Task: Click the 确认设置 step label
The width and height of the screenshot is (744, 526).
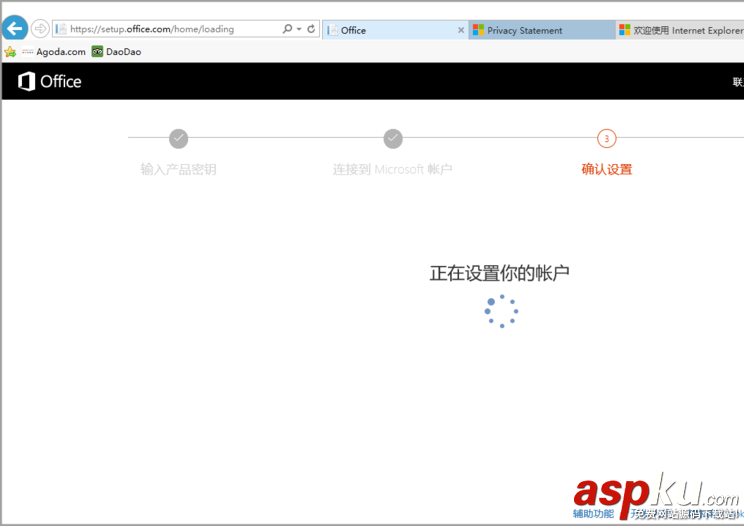Action: pyautogui.click(x=607, y=169)
